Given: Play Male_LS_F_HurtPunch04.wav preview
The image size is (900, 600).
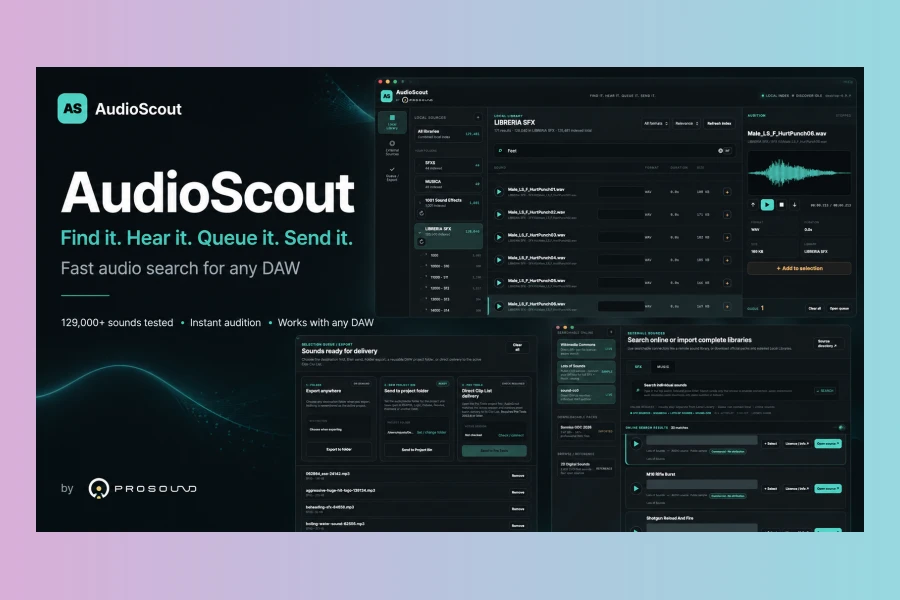Looking at the screenshot, I should 499,260.
